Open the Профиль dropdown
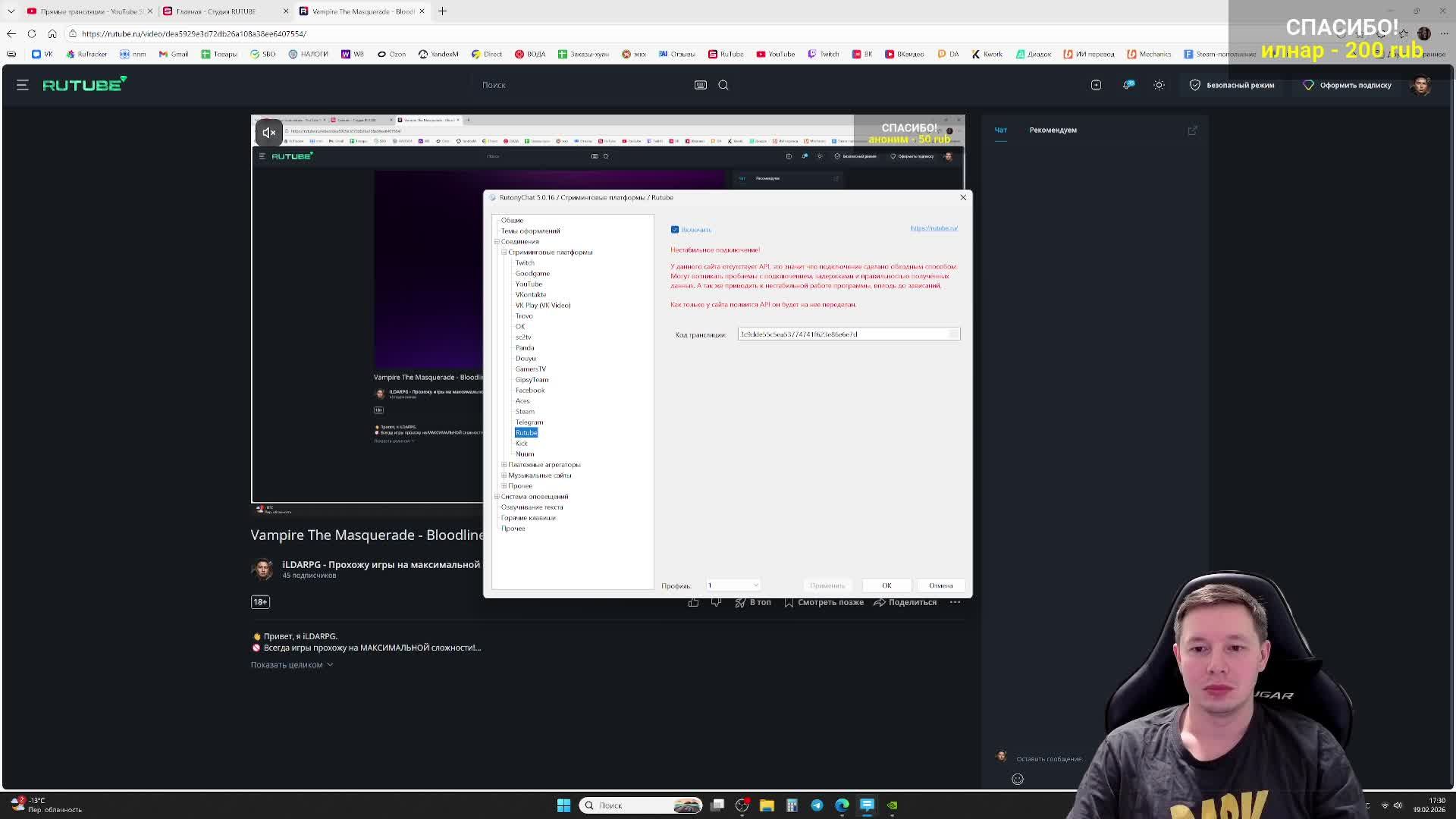This screenshot has width=1456, height=819. pos(733,585)
